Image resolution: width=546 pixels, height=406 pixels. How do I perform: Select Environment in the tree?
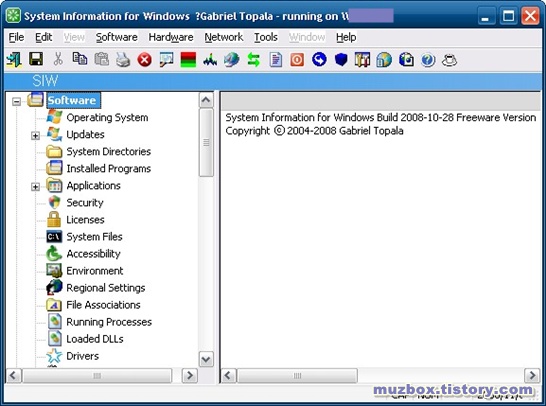(95, 271)
